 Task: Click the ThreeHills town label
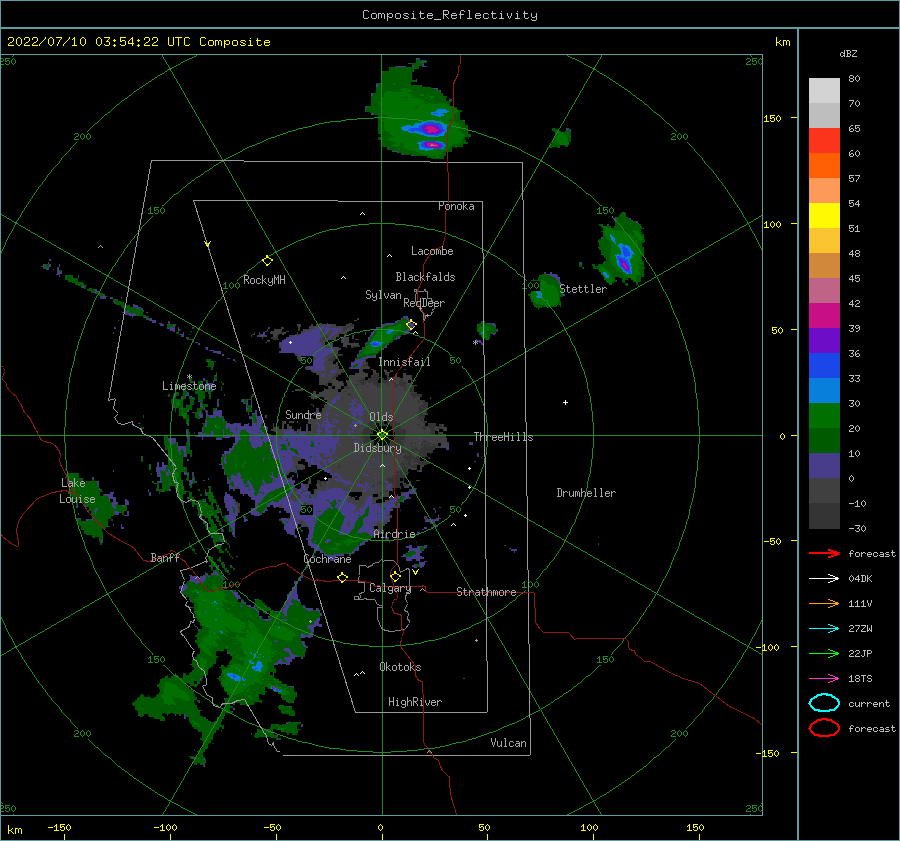pyautogui.click(x=503, y=437)
